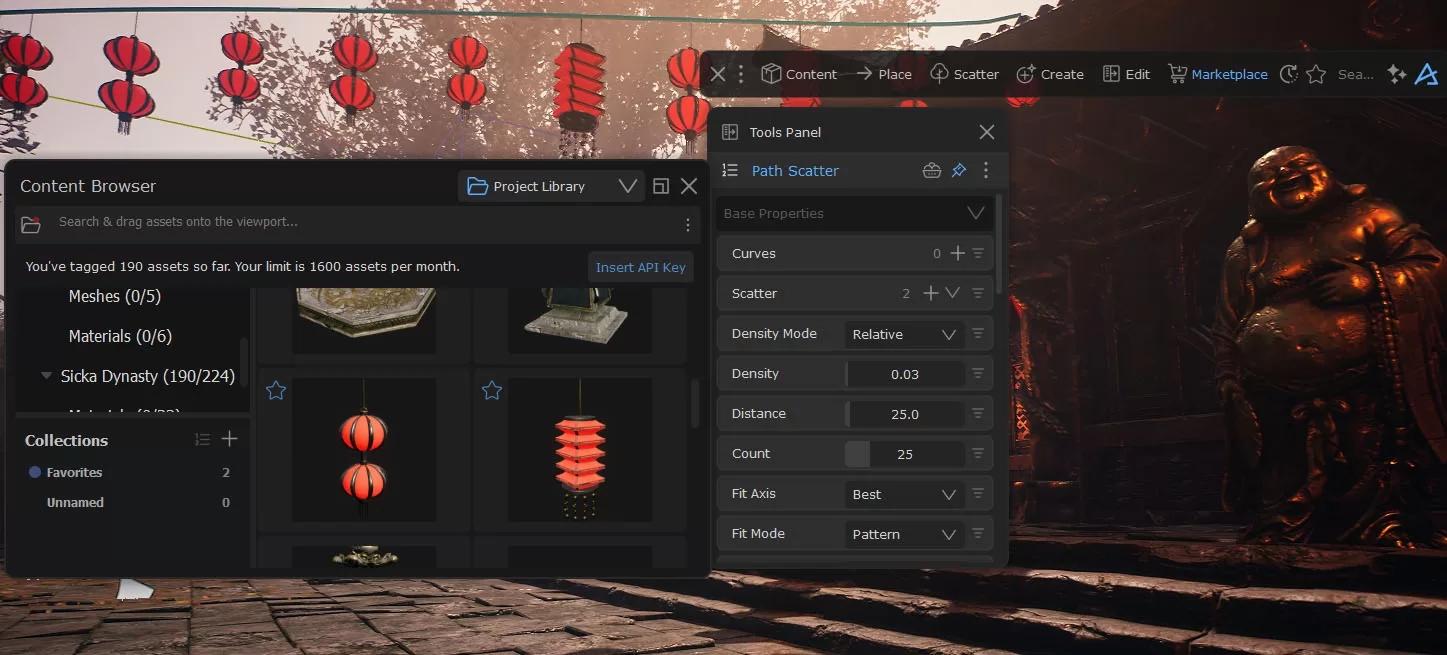Image resolution: width=1447 pixels, height=655 pixels.
Task: Click the Insert API Key button
Action: 640,267
